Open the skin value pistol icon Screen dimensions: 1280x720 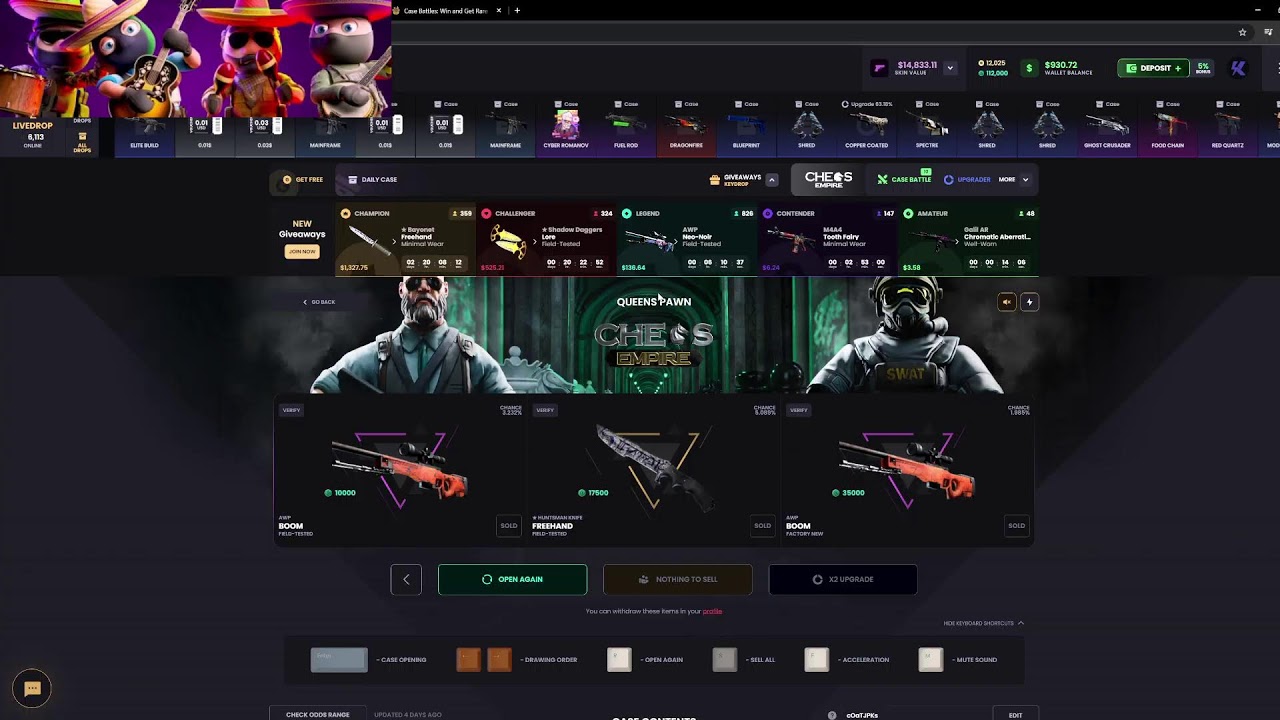(879, 68)
